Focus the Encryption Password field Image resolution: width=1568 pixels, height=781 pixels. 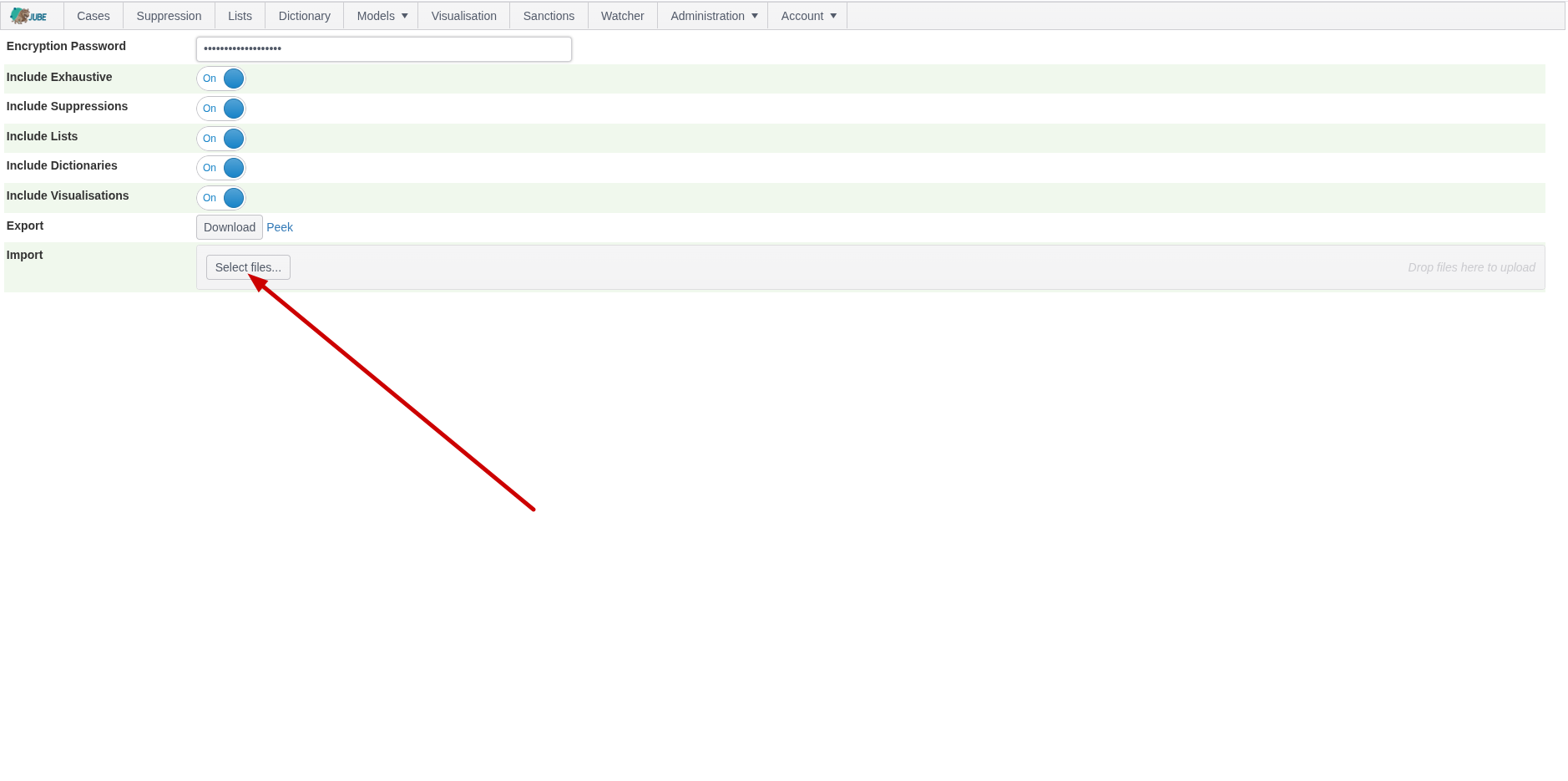tap(384, 49)
